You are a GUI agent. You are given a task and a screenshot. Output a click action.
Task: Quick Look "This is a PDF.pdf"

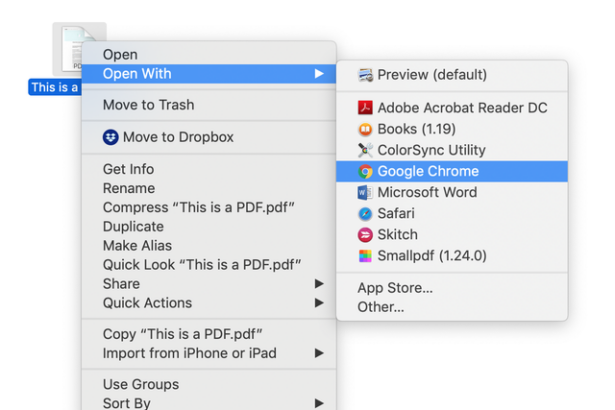[209, 264]
